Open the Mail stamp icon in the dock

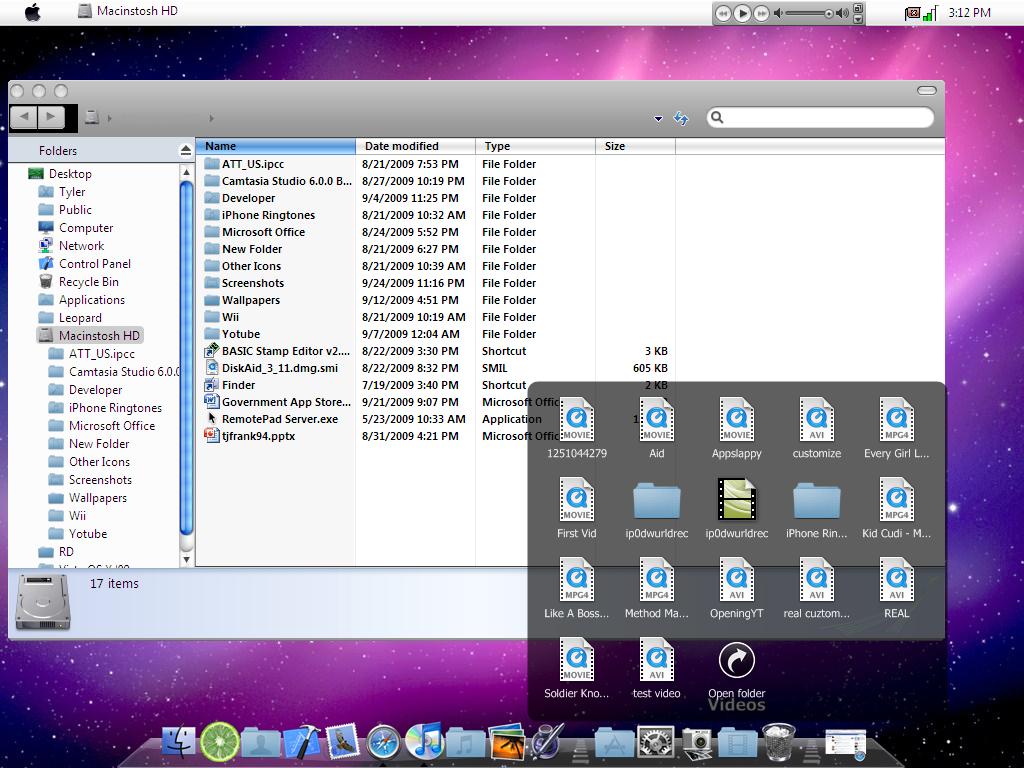tap(342, 742)
